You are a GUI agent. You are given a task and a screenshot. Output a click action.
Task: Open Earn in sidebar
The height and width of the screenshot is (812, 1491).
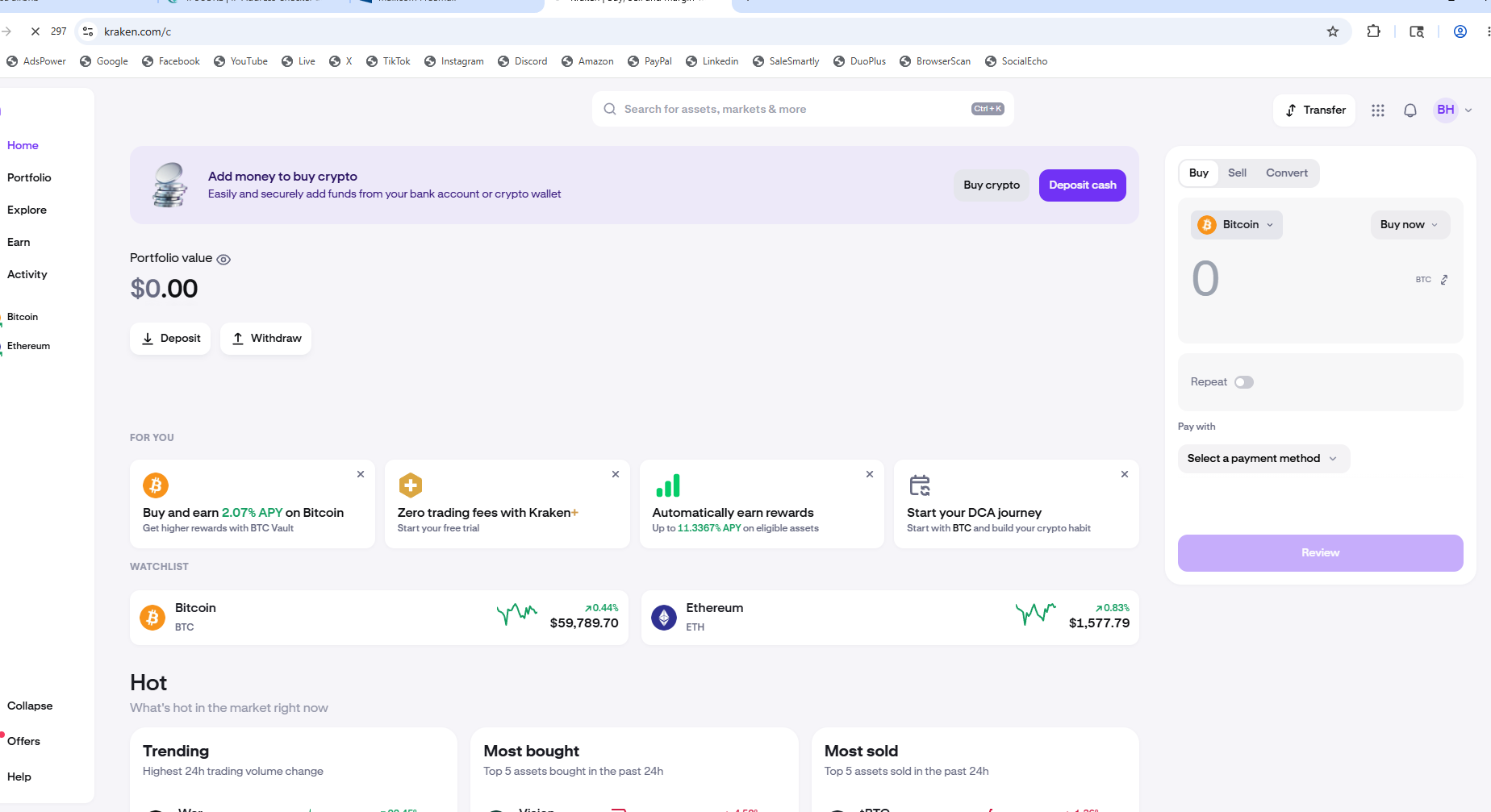[x=19, y=242]
